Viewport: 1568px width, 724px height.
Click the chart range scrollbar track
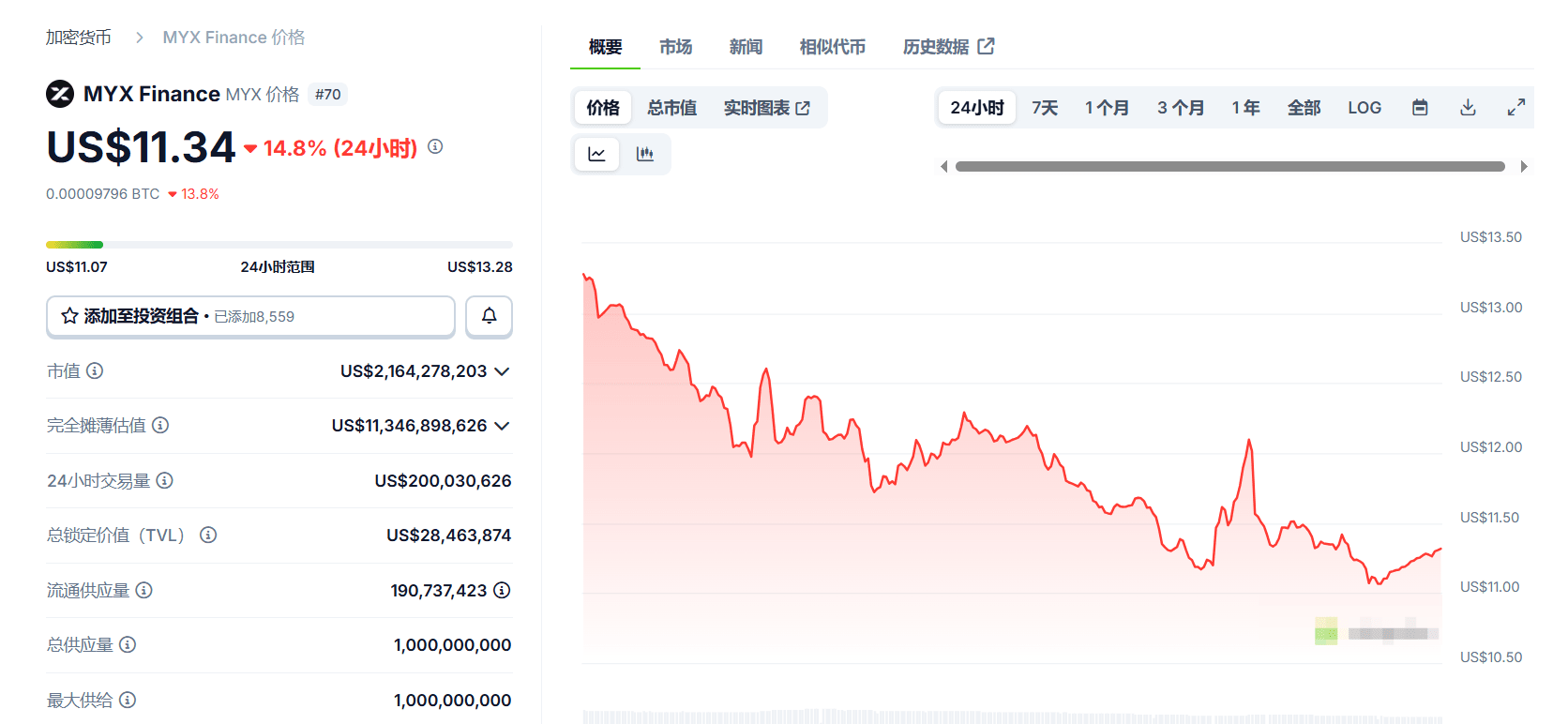[x=1230, y=167]
